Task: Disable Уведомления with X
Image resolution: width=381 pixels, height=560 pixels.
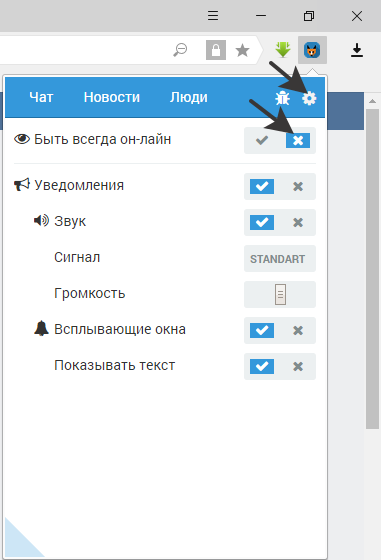Action: pyautogui.click(x=298, y=186)
